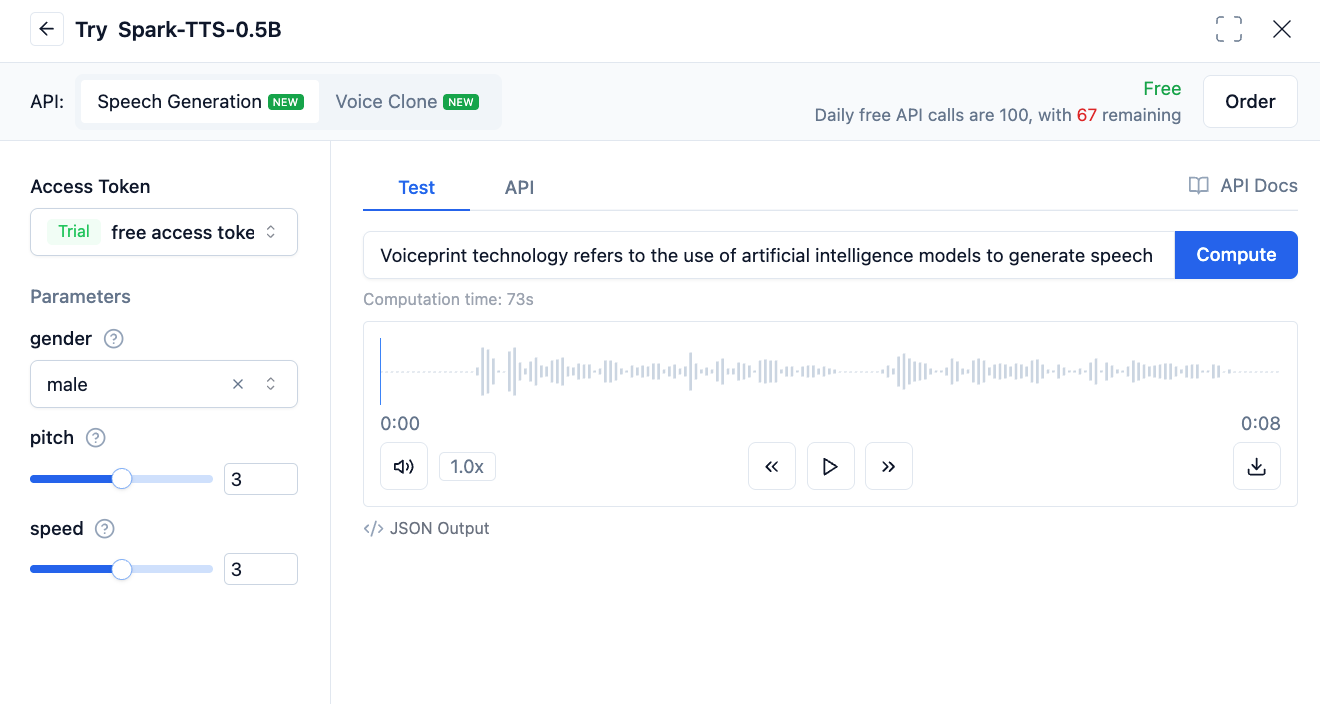Rewind audio with double-left arrows
The height and width of the screenshot is (704, 1320).
tap(772, 466)
